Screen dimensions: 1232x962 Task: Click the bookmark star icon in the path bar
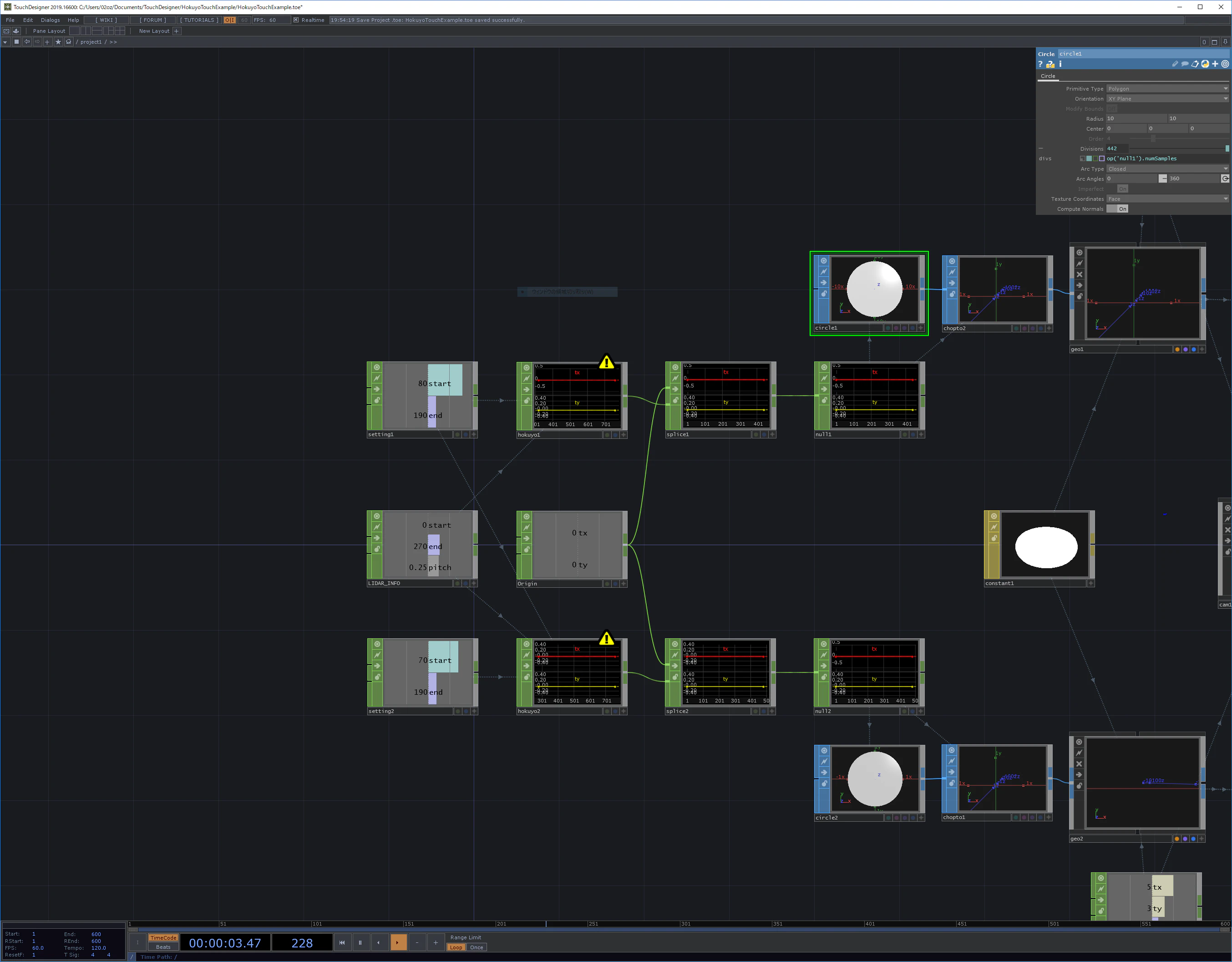coord(58,42)
